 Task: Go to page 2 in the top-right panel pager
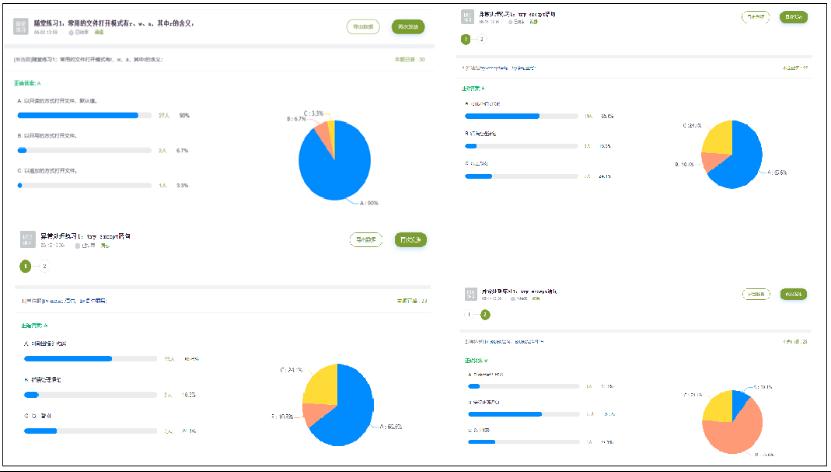click(x=482, y=39)
